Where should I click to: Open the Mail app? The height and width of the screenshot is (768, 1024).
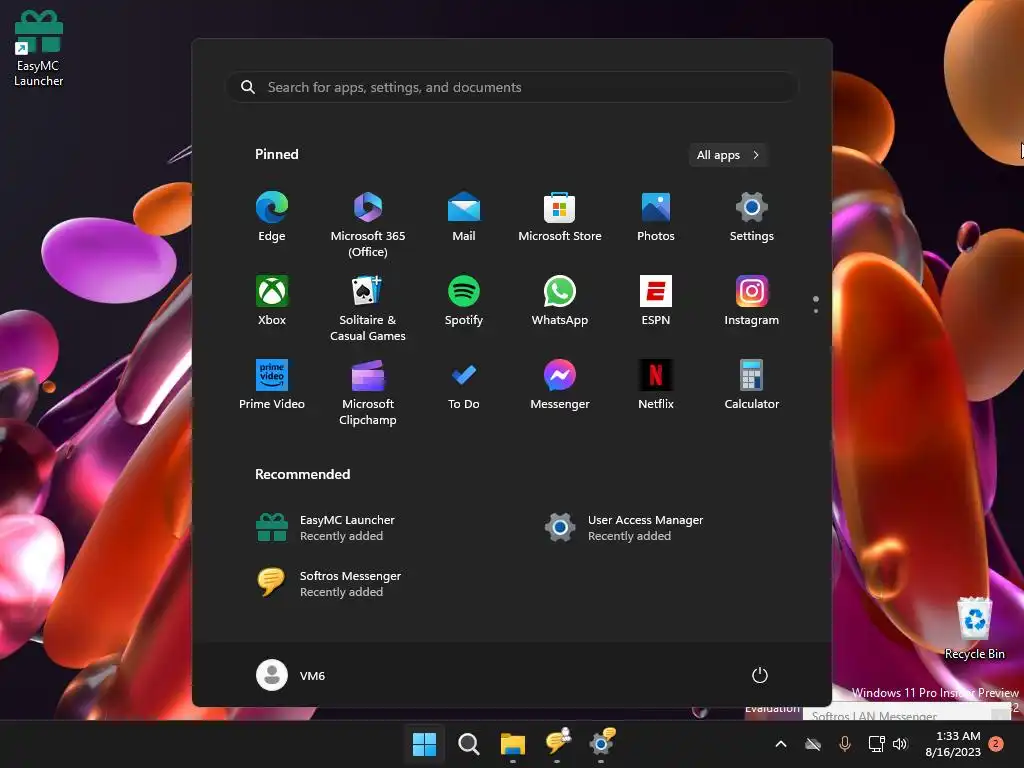point(464,217)
